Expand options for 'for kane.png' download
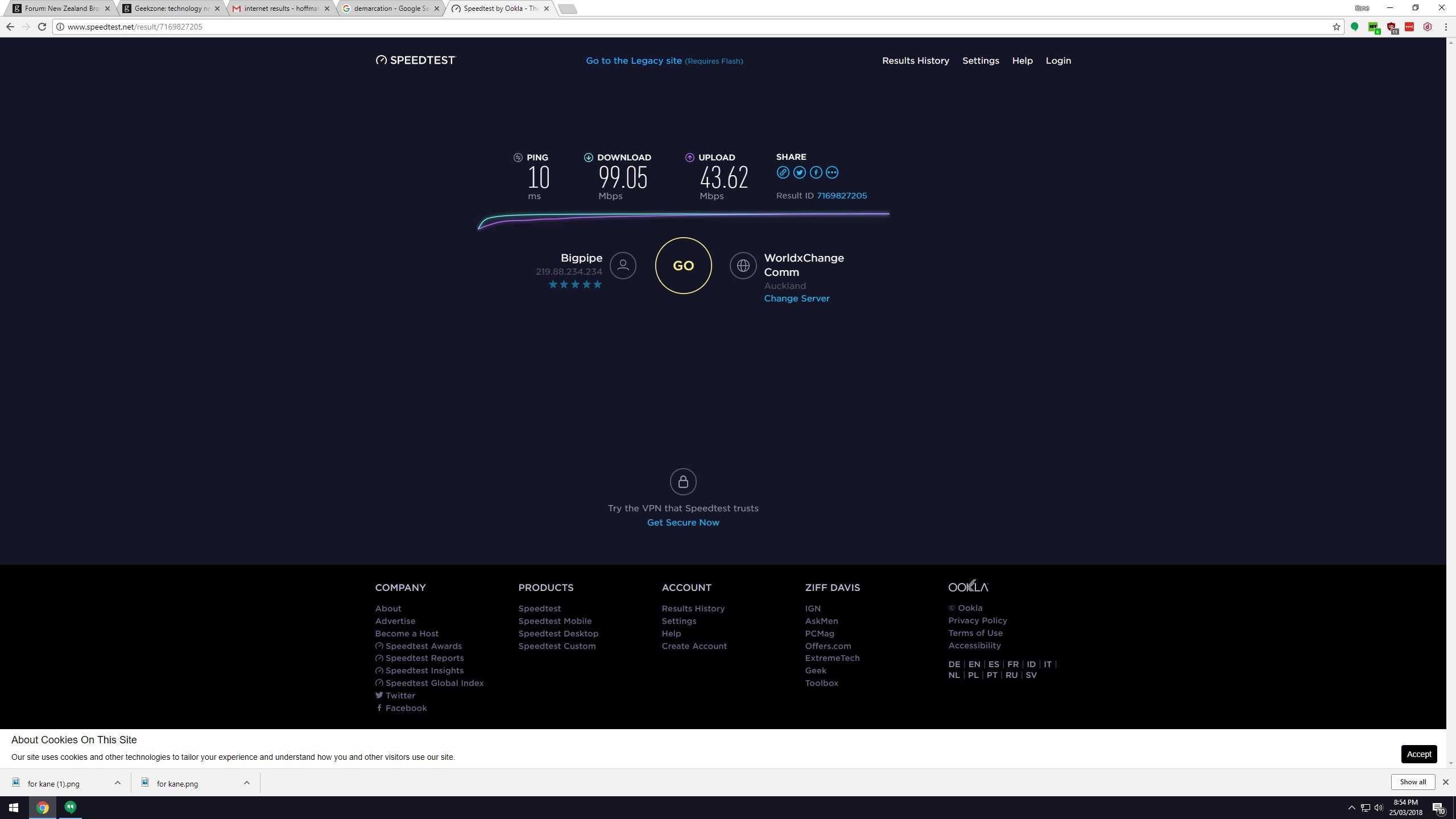 tap(247, 783)
